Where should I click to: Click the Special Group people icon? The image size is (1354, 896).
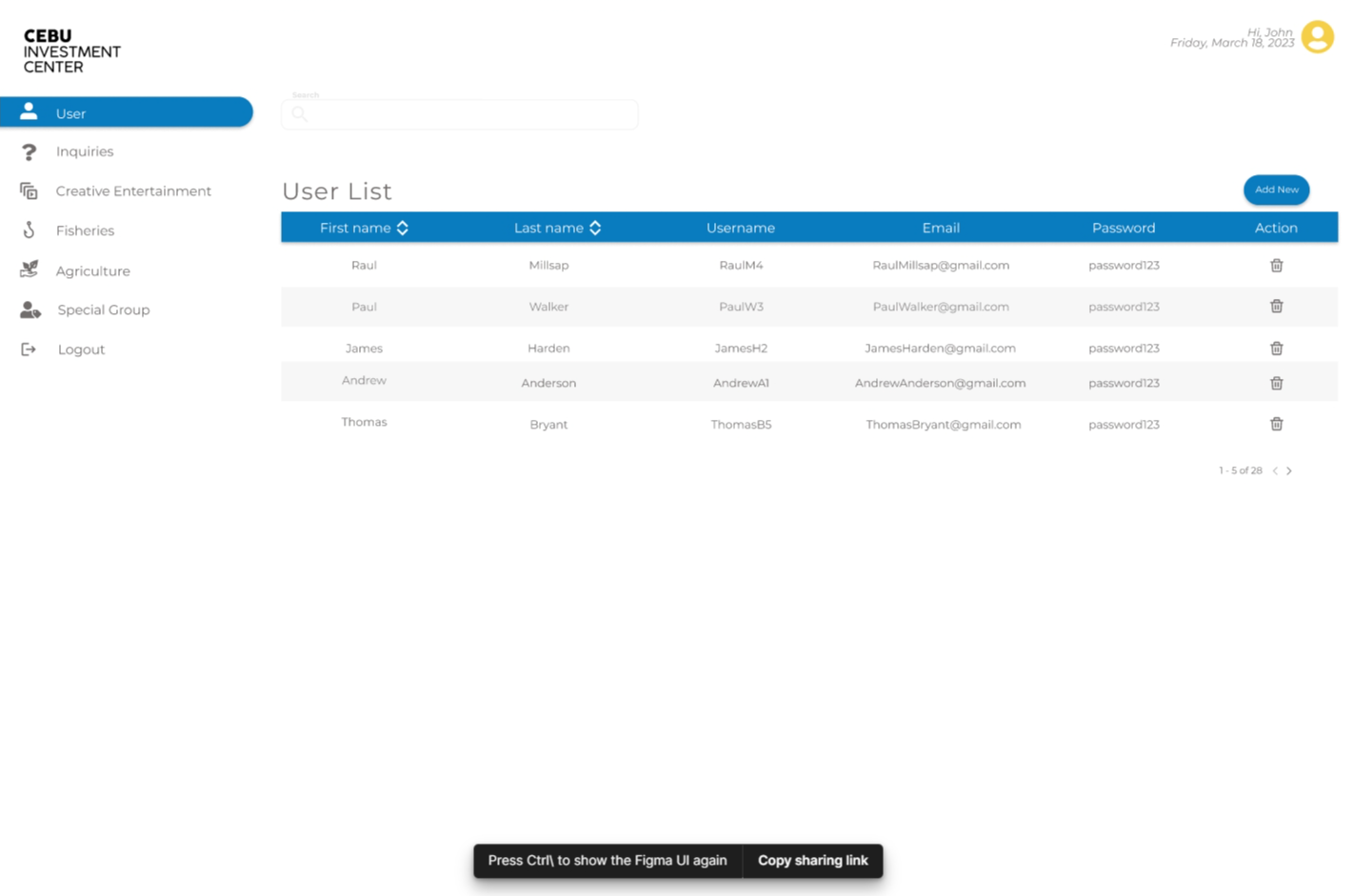point(29,309)
